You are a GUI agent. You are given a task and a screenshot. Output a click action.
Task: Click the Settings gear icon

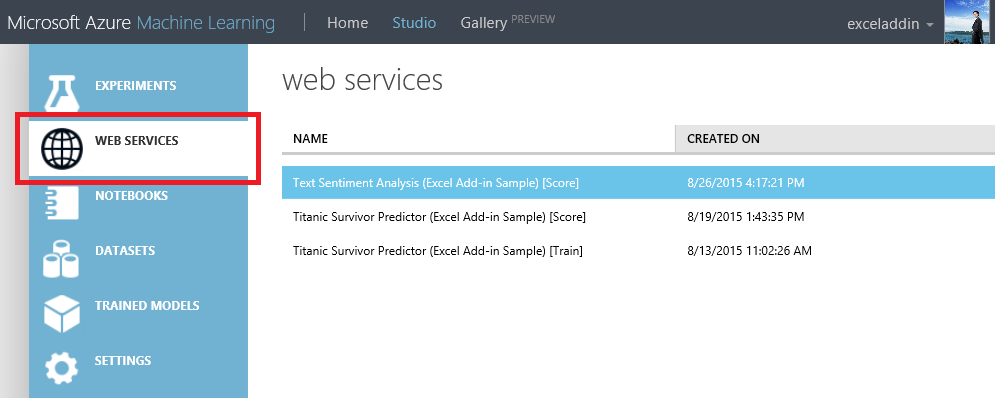click(62, 368)
